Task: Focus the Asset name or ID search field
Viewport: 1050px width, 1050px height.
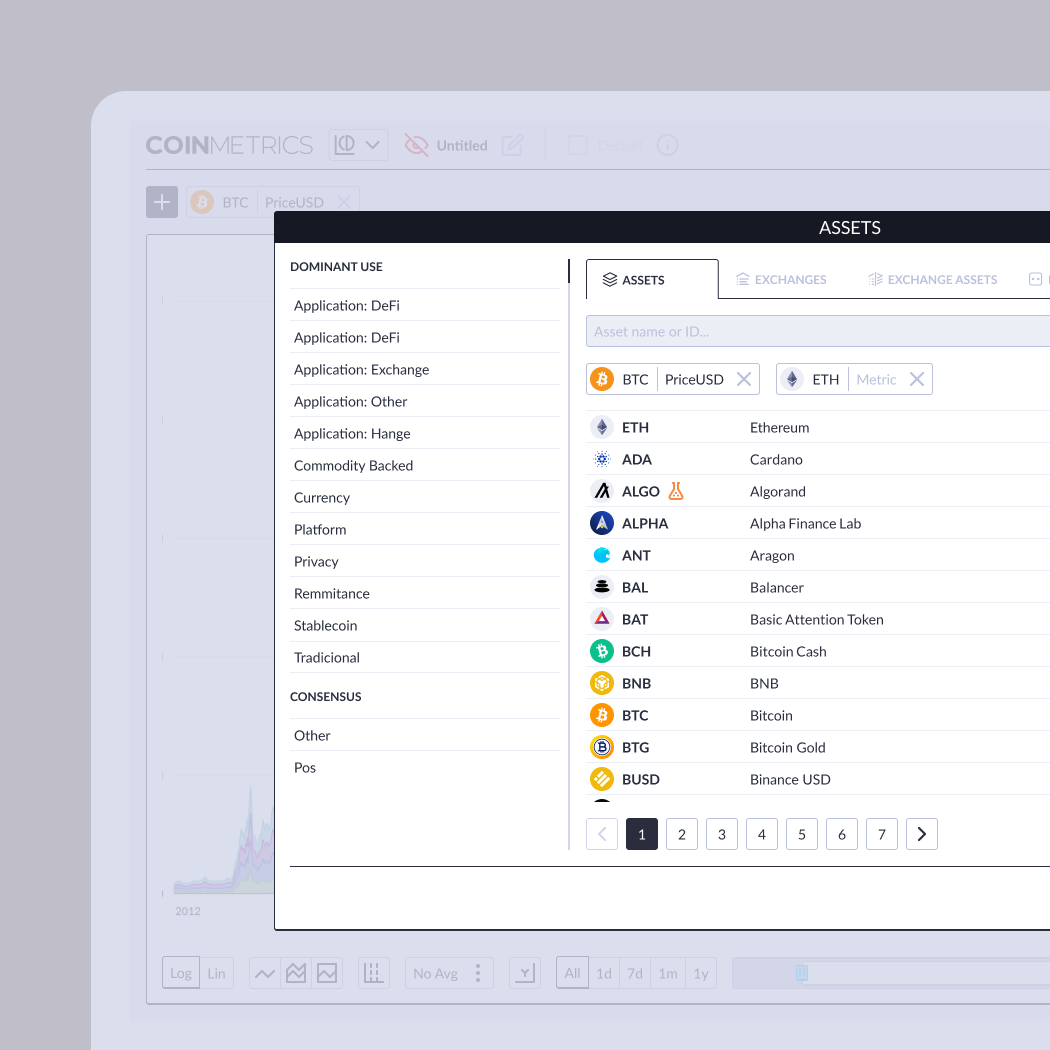Action: point(818,331)
